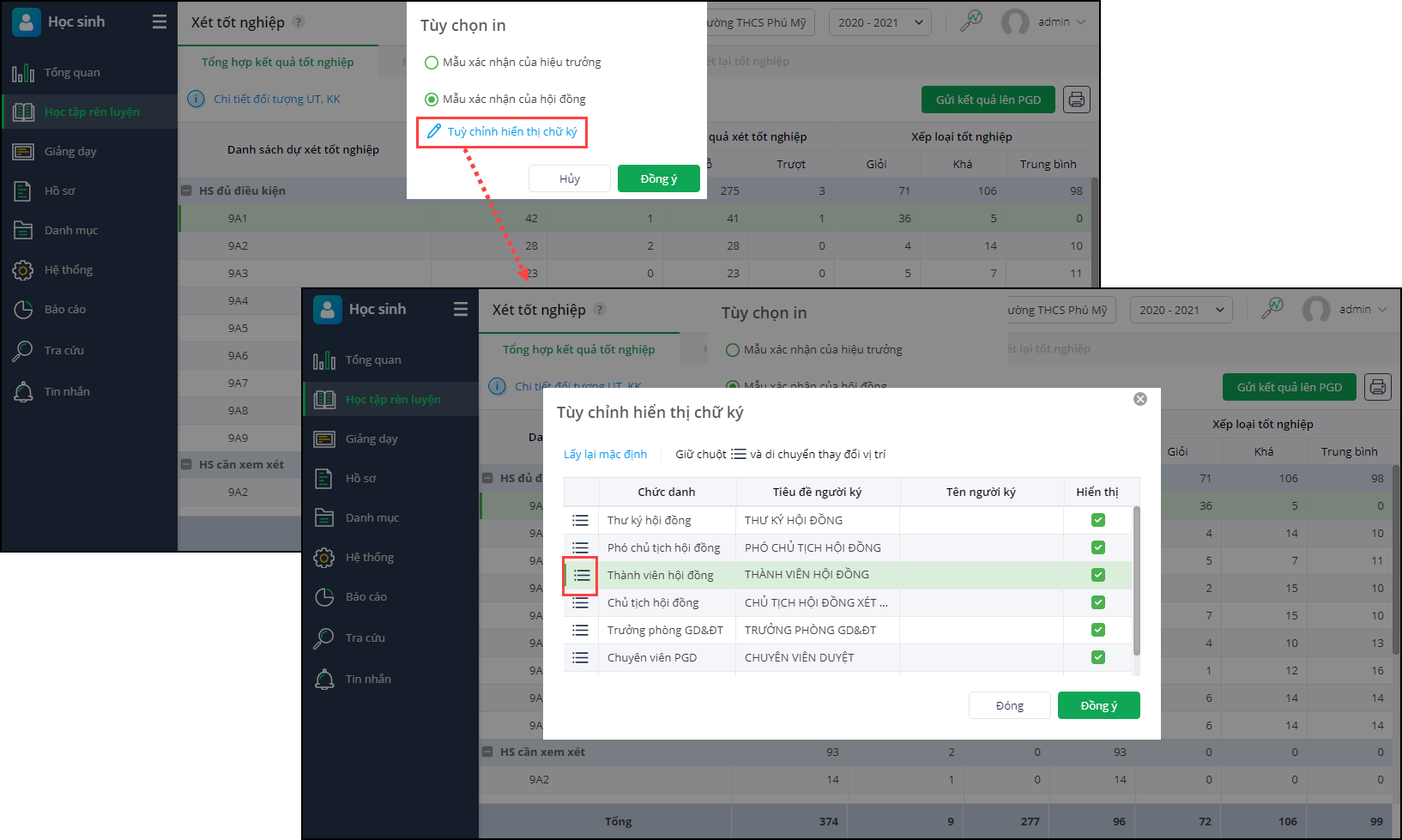Toggle the hamburger menu in the front window

pos(461,309)
